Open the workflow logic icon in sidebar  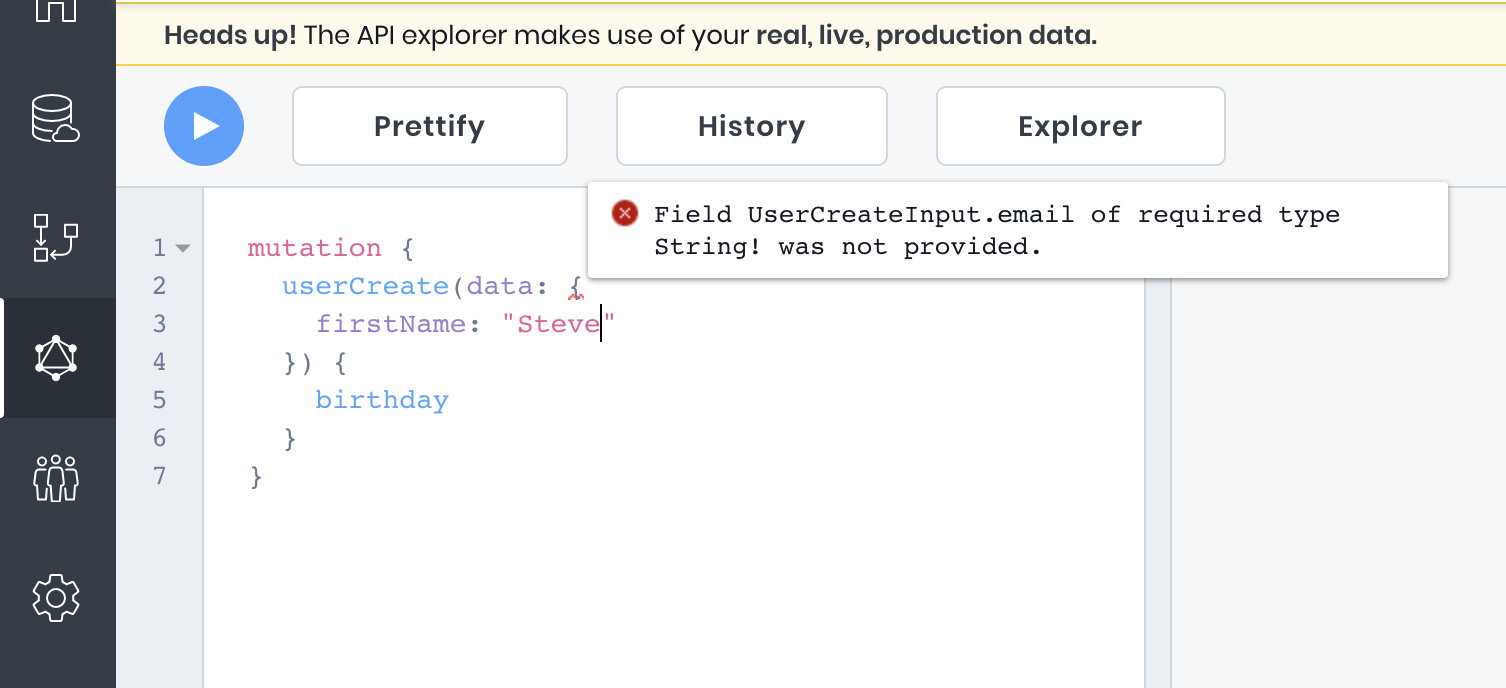pyautogui.click(x=56, y=238)
